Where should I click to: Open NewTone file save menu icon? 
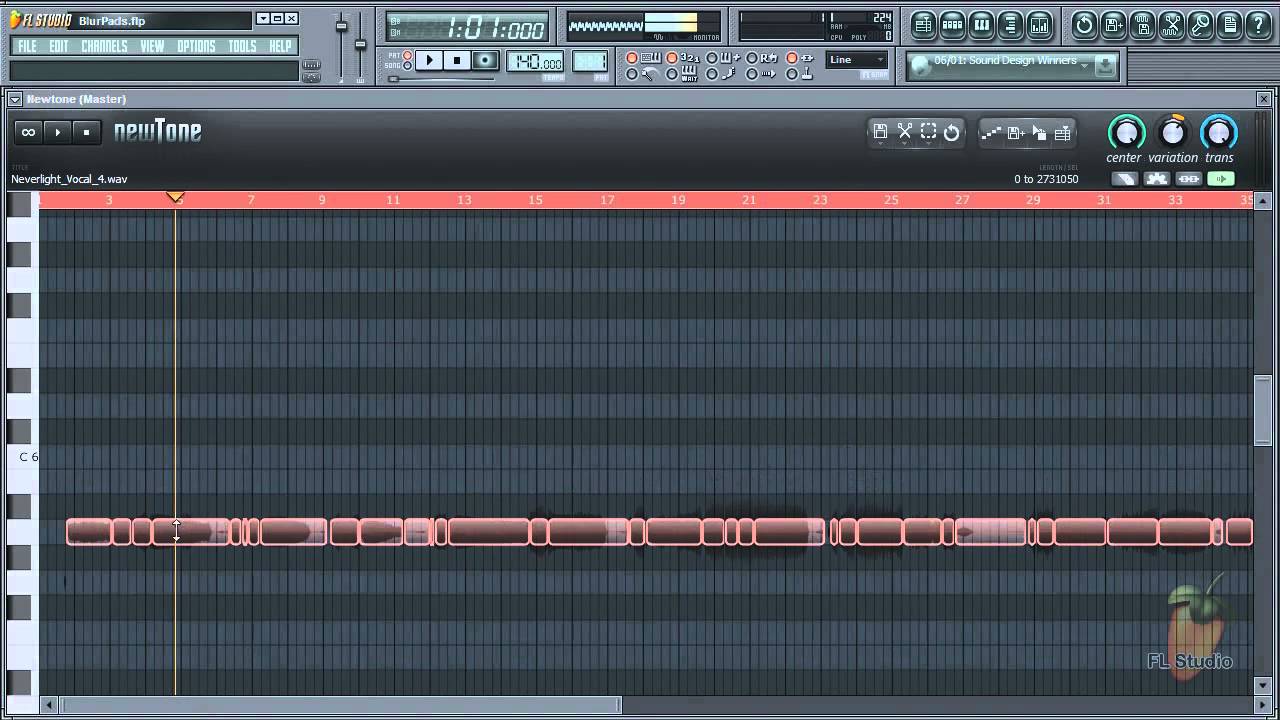click(x=880, y=132)
